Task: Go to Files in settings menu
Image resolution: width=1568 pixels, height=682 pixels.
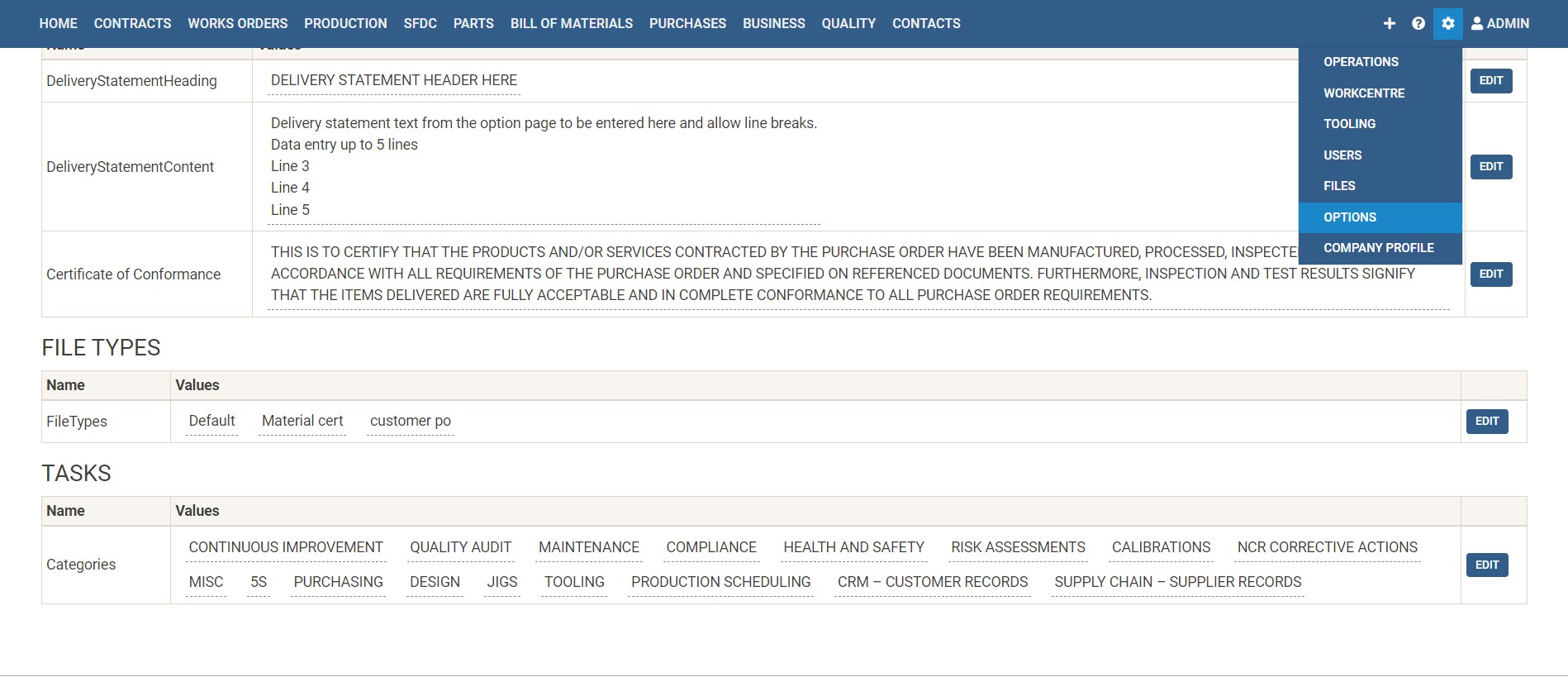Action: point(1338,186)
